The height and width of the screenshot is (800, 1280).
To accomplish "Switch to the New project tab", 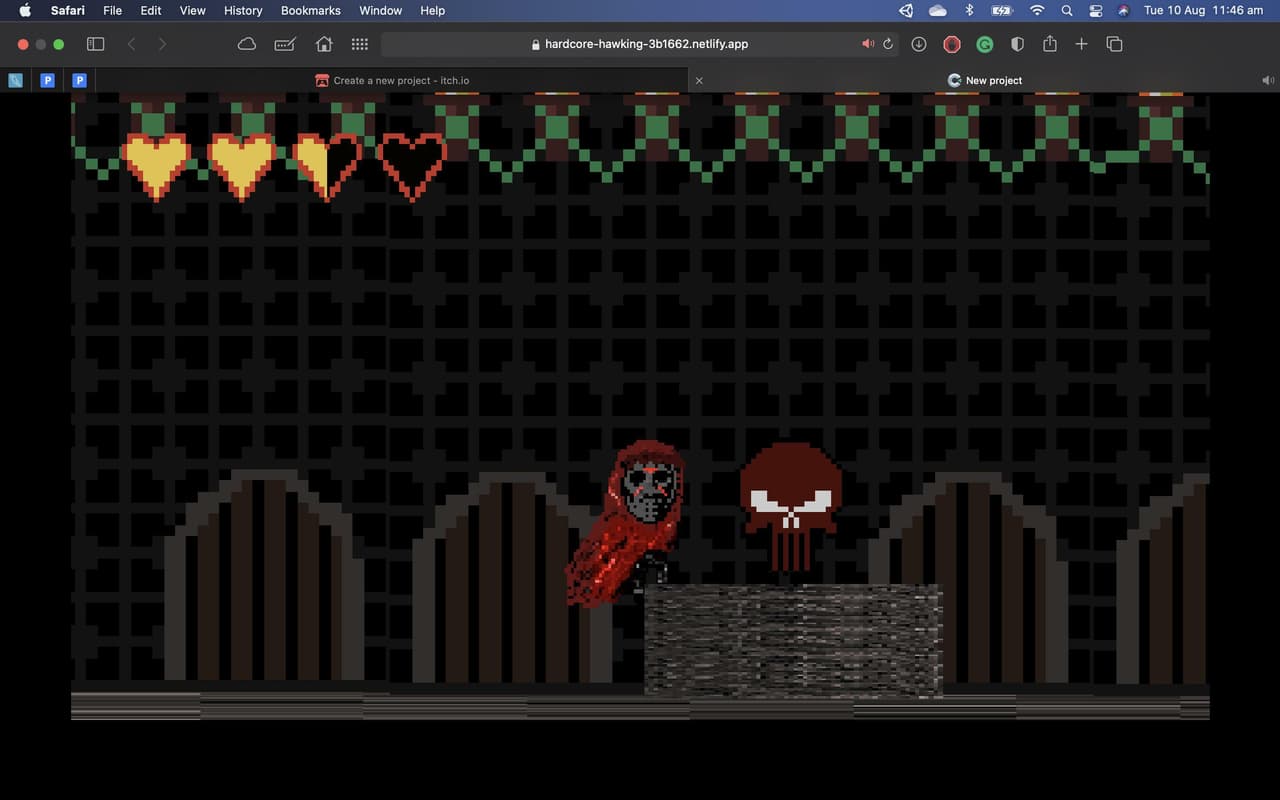I will click(984, 80).
